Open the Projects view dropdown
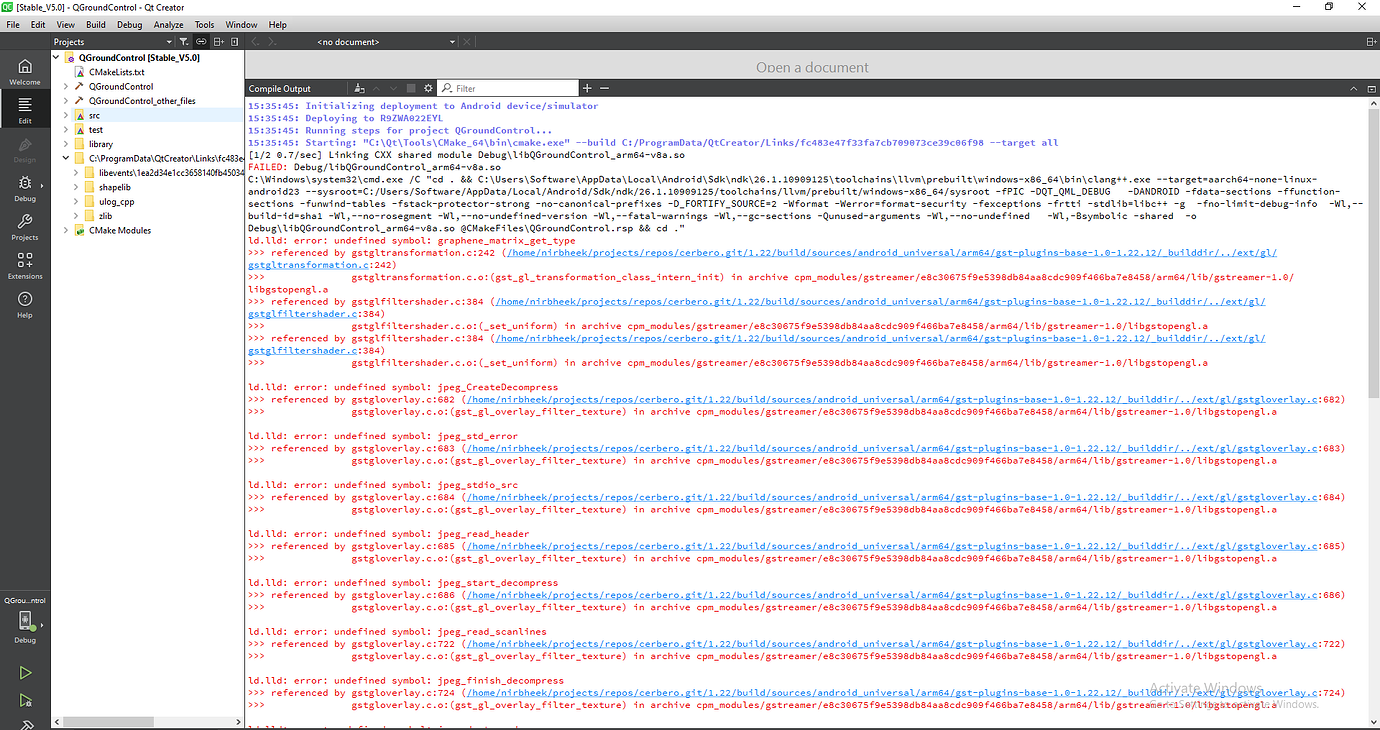The image size is (1380, 730). click(x=114, y=42)
